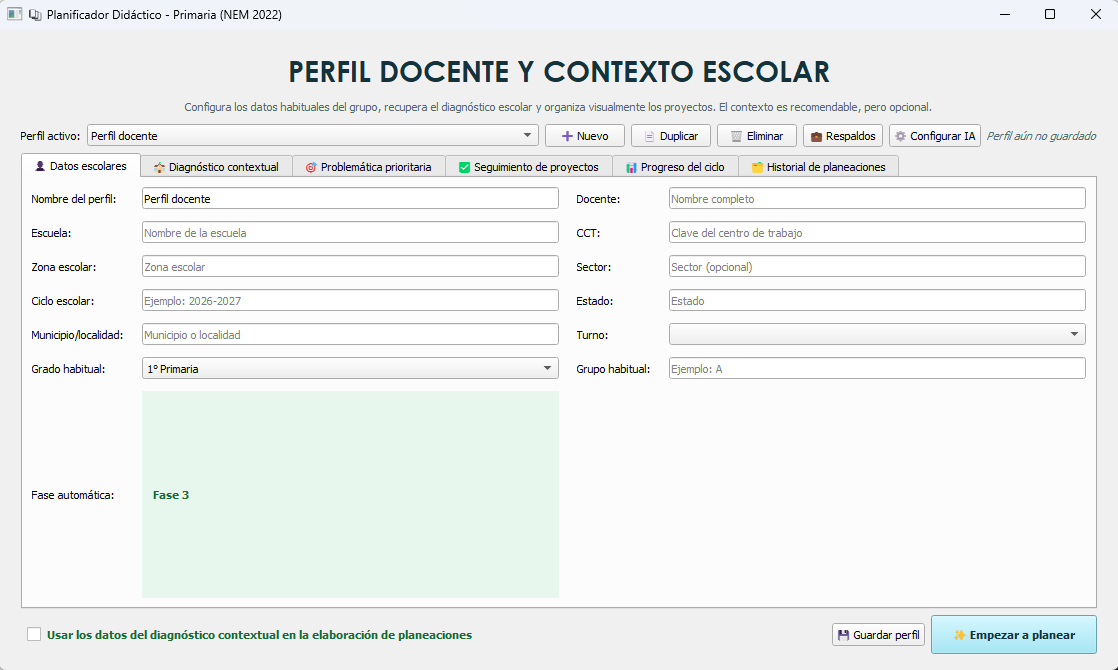Open the Respaldos backups button
The height and width of the screenshot is (670, 1118).
coord(843,135)
